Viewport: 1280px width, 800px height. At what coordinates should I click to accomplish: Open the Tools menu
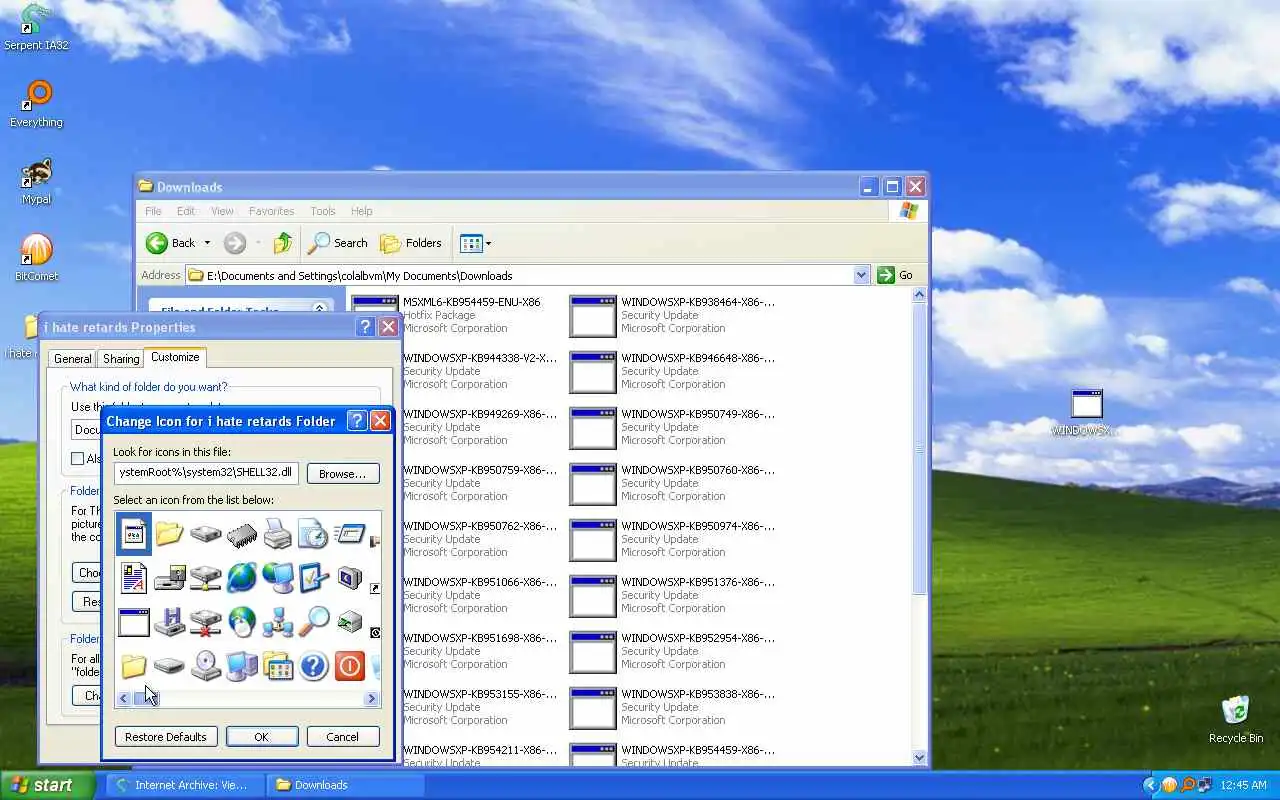(x=322, y=211)
